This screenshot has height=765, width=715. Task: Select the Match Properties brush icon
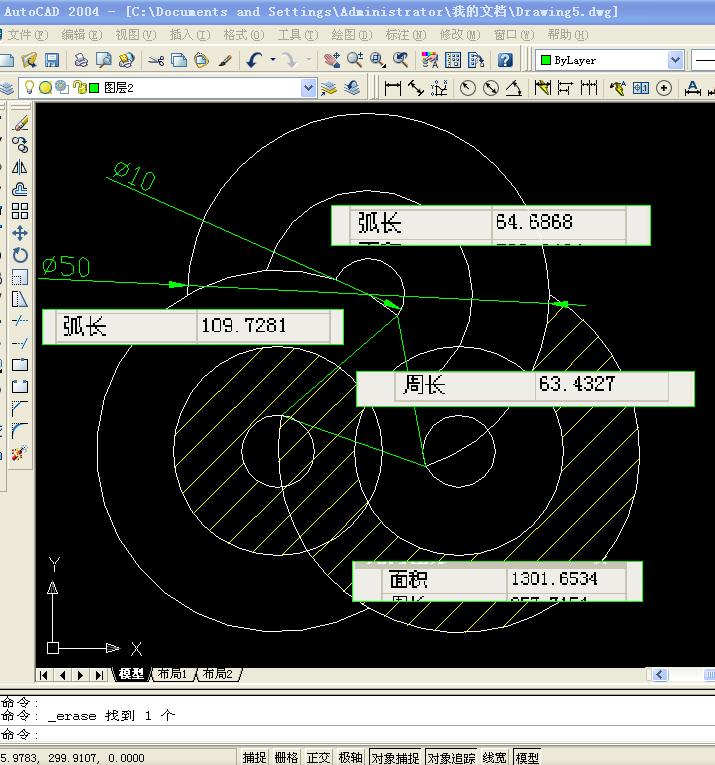[224, 60]
